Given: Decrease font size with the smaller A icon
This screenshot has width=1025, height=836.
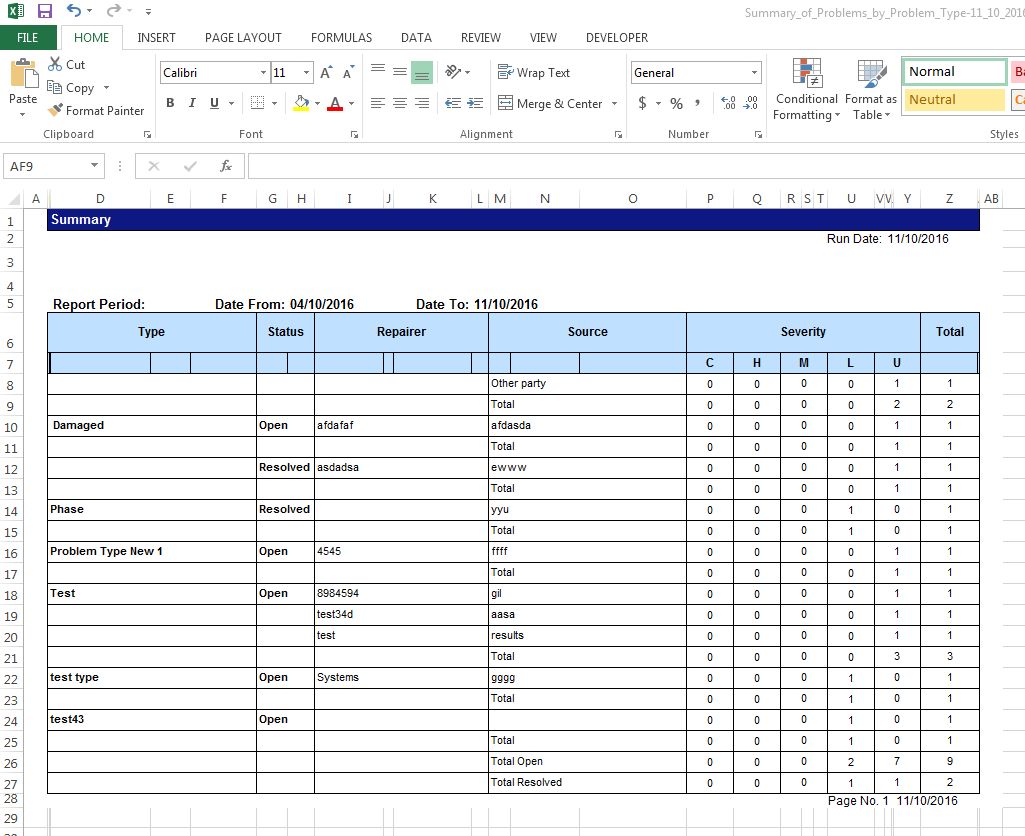Looking at the screenshot, I should 348,72.
